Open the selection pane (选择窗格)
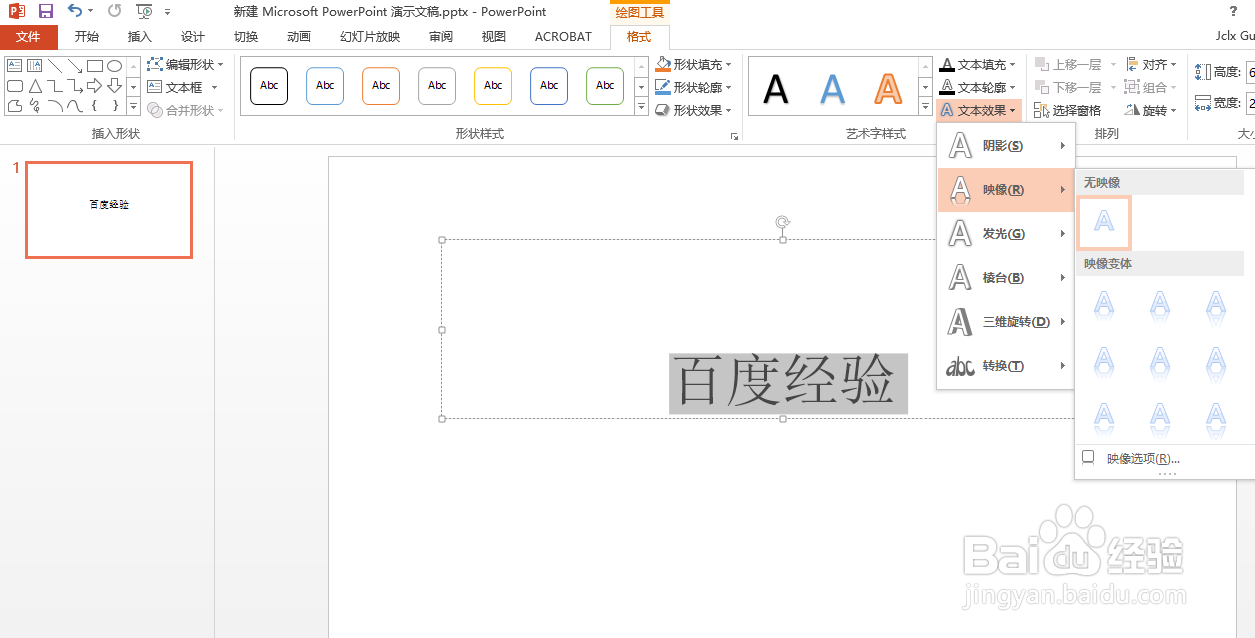 click(x=1068, y=110)
